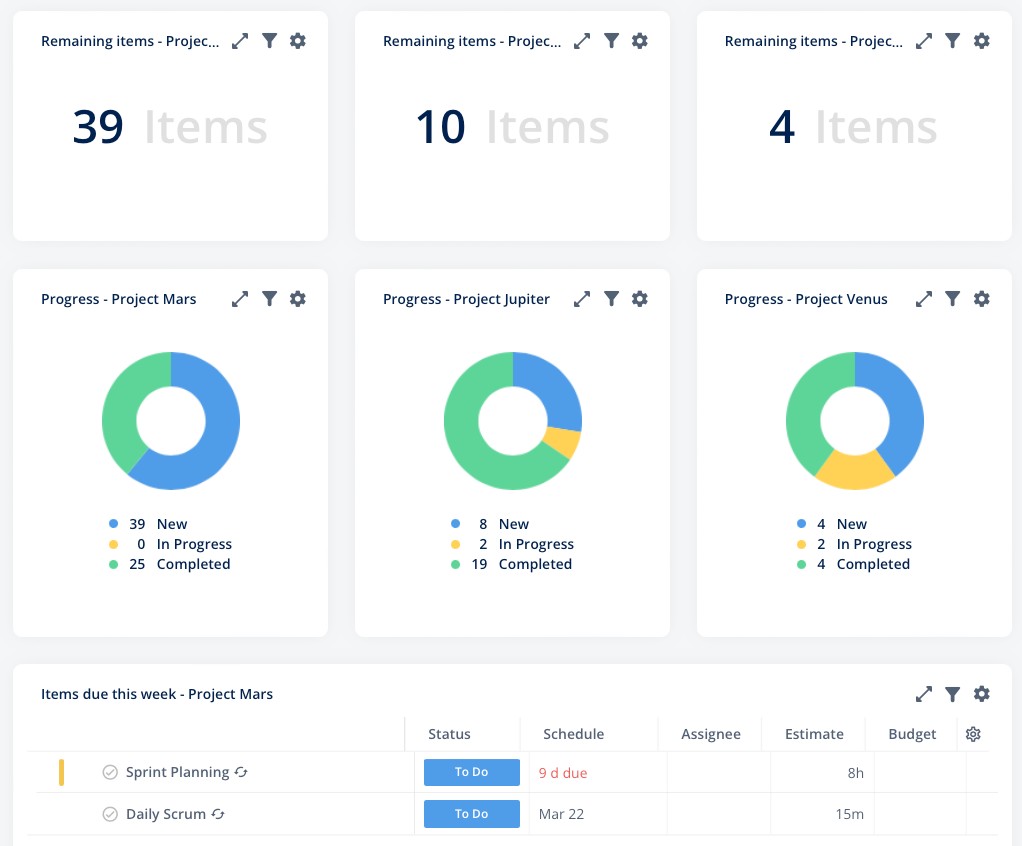Sort by the Schedule column header
This screenshot has width=1022, height=846.
pyautogui.click(x=574, y=734)
